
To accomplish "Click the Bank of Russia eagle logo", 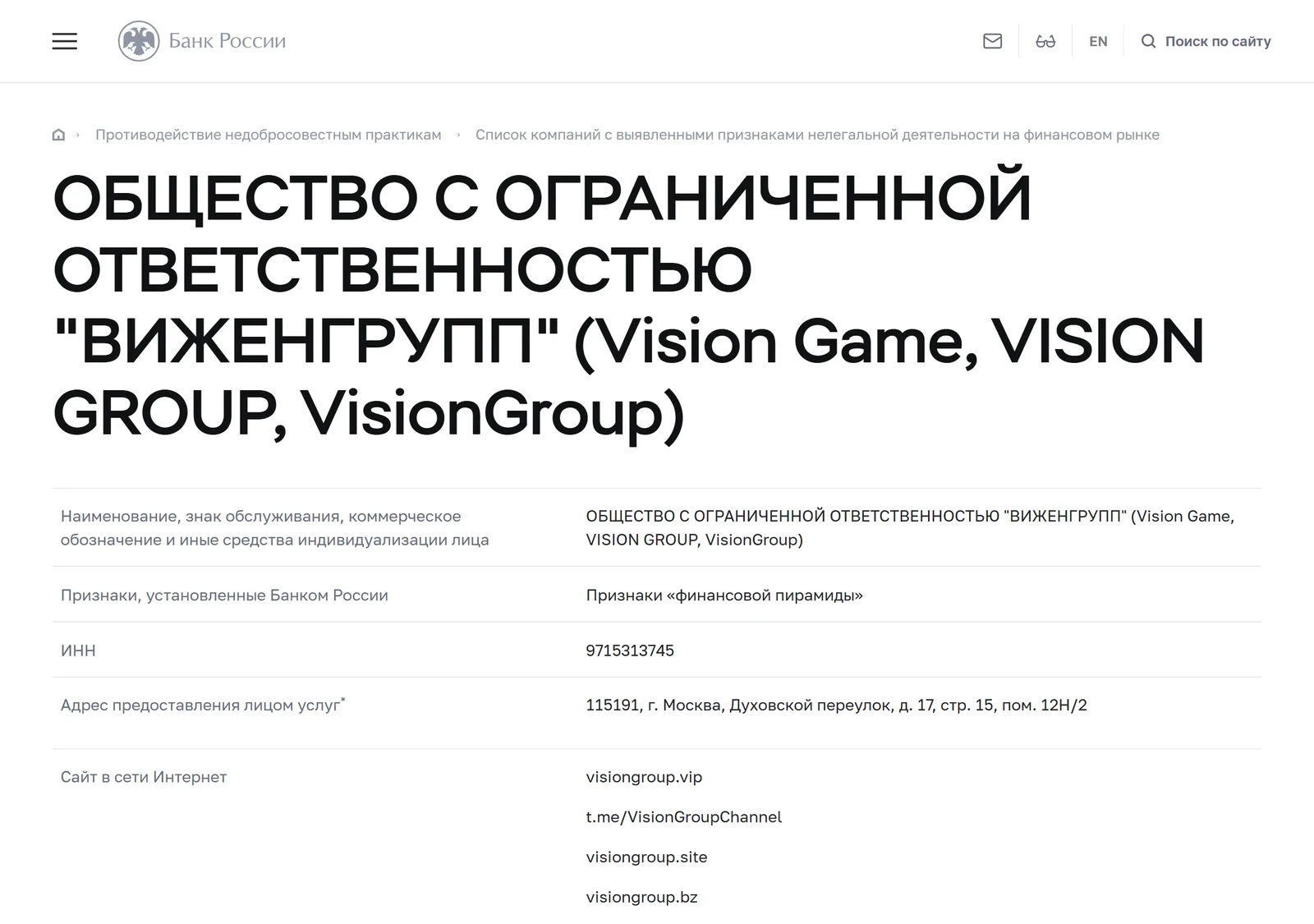I will click(139, 41).
